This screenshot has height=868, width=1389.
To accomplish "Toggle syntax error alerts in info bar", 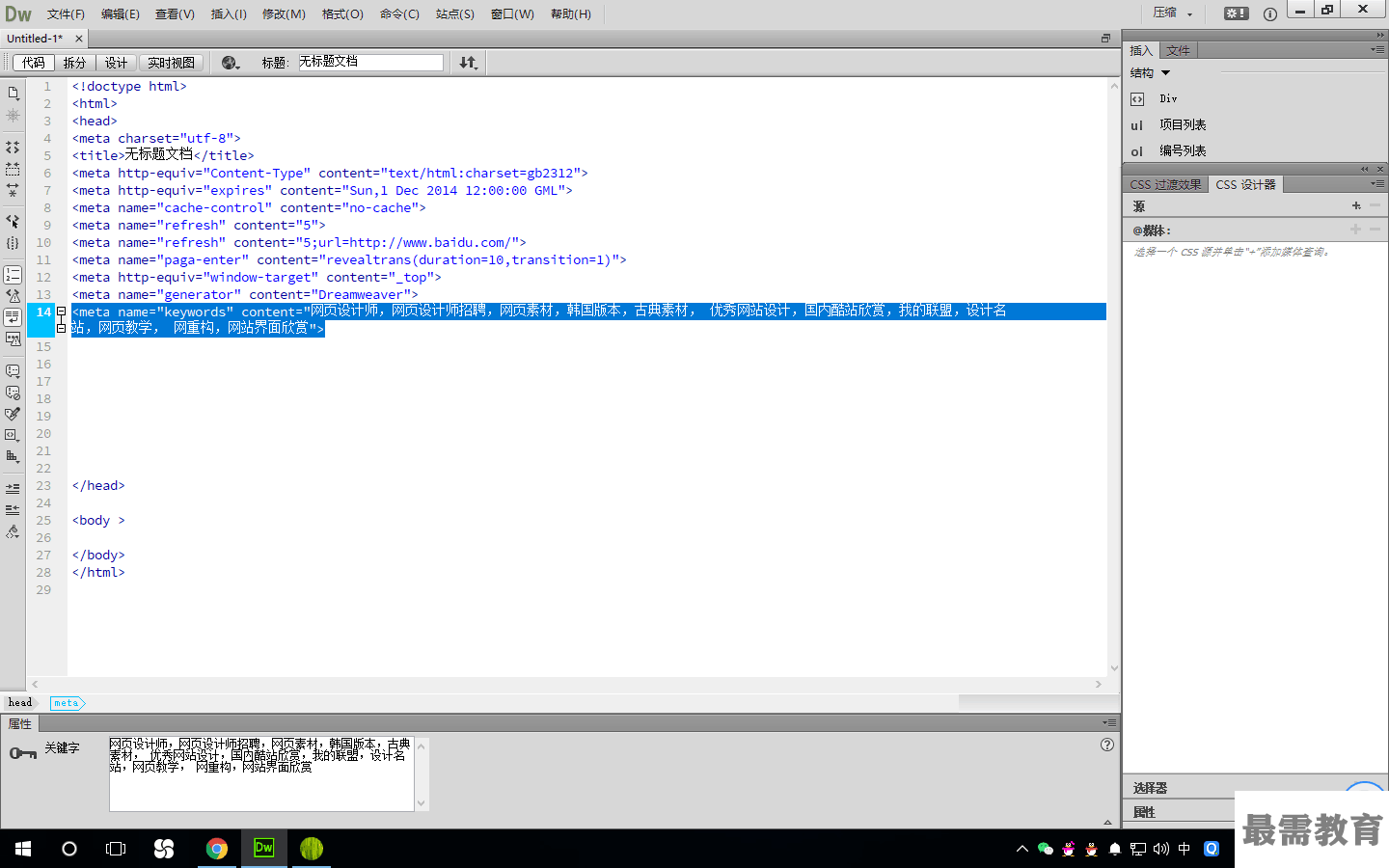I will click(x=13, y=339).
